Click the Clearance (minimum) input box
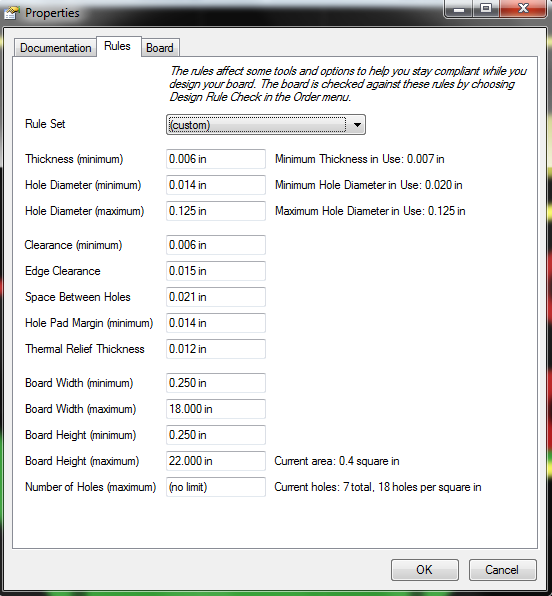The height and width of the screenshot is (596, 552). tap(216, 245)
